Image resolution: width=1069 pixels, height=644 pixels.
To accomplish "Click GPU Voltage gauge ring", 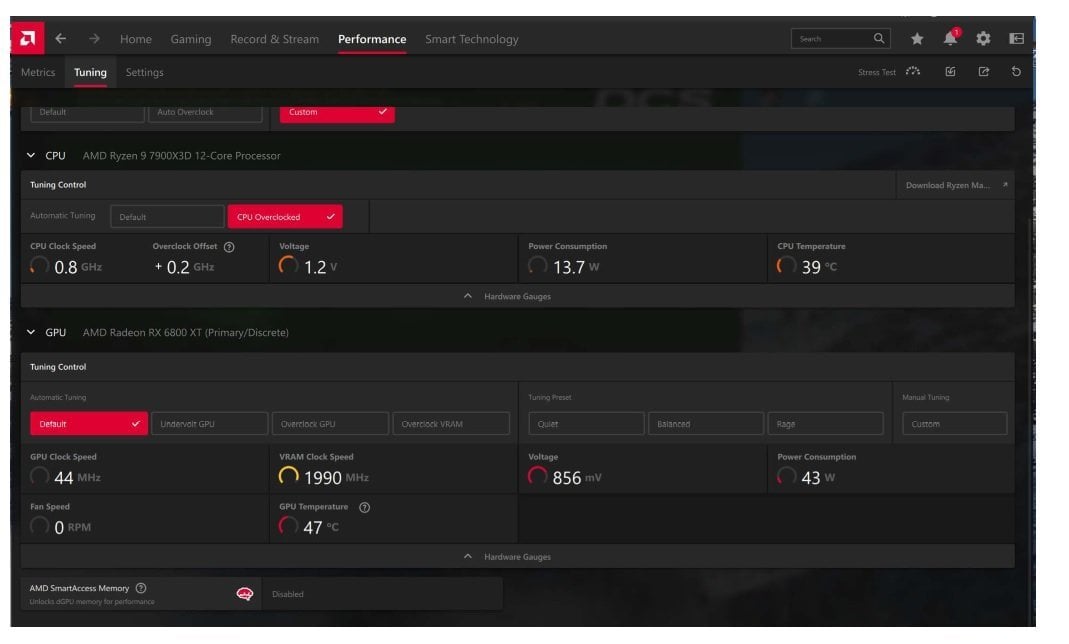I will (x=538, y=476).
